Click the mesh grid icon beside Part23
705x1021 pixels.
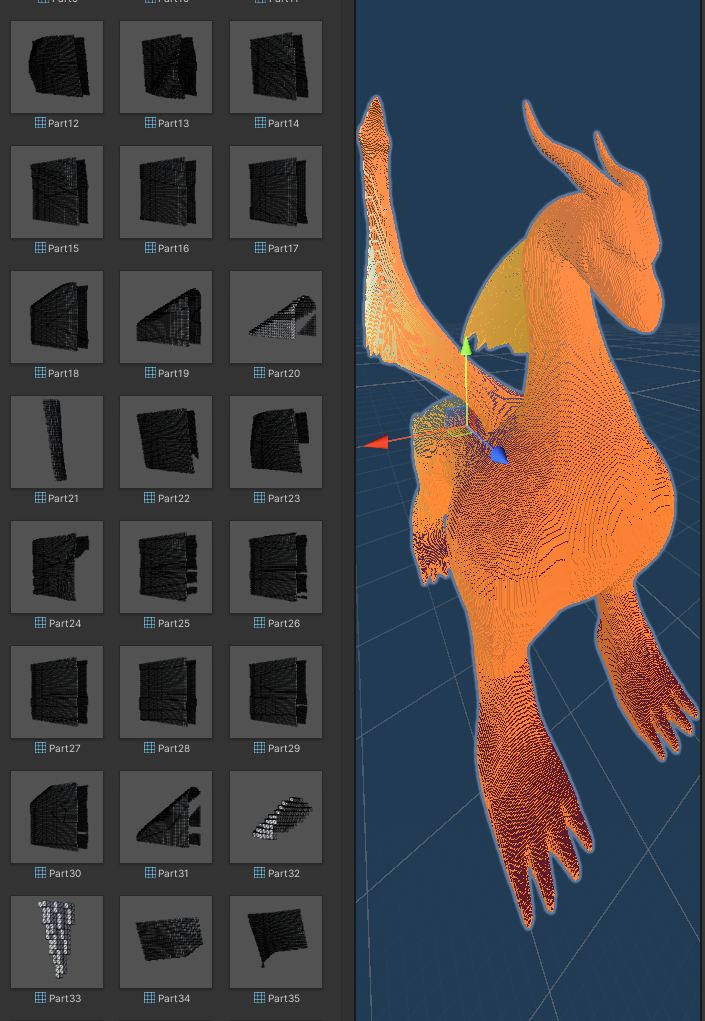260,498
